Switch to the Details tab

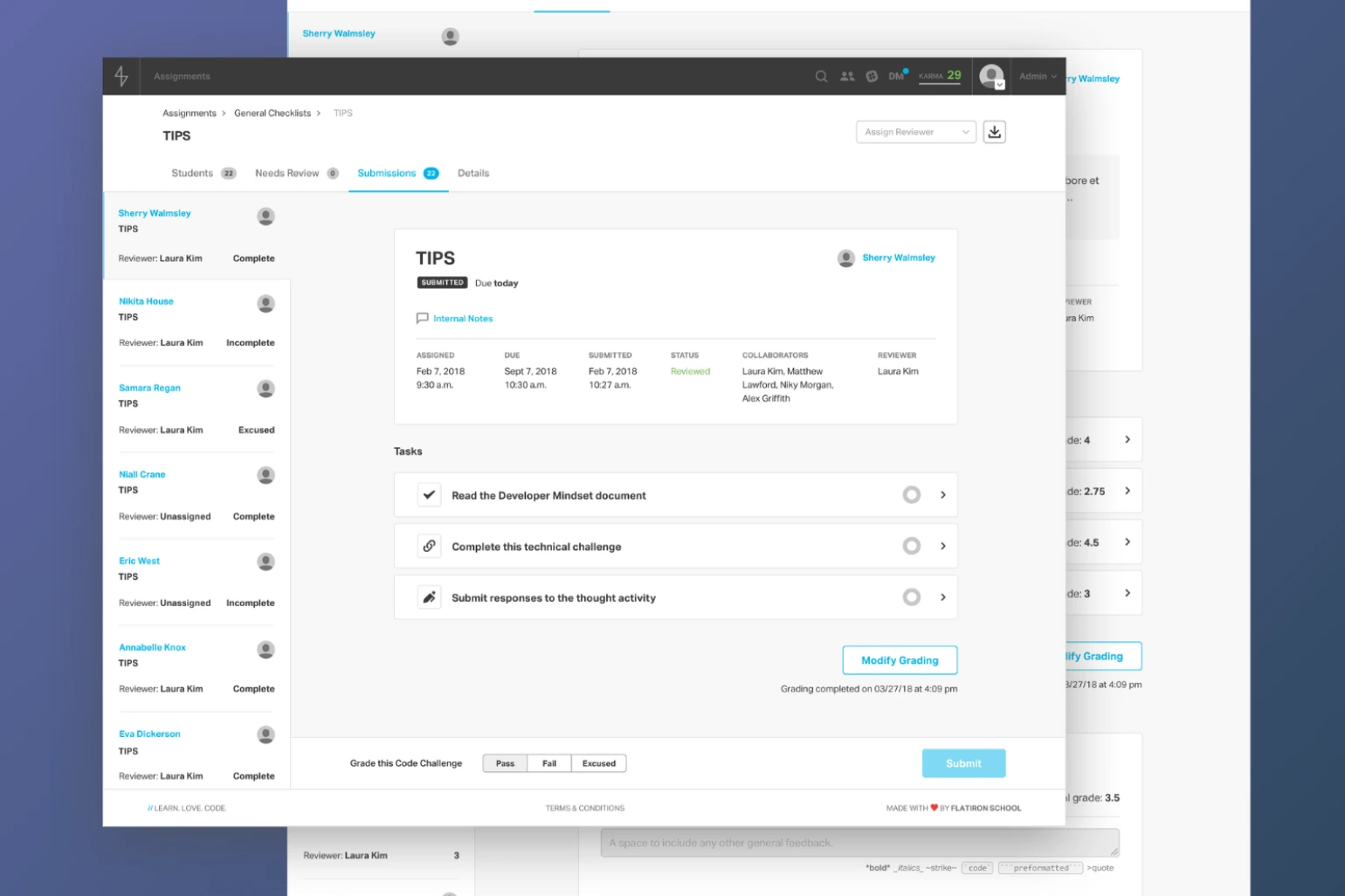(473, 173)
